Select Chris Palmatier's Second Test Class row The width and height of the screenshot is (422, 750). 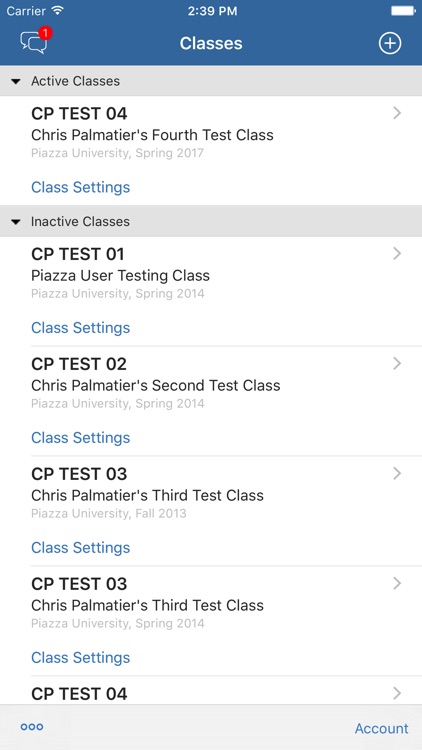211,383
